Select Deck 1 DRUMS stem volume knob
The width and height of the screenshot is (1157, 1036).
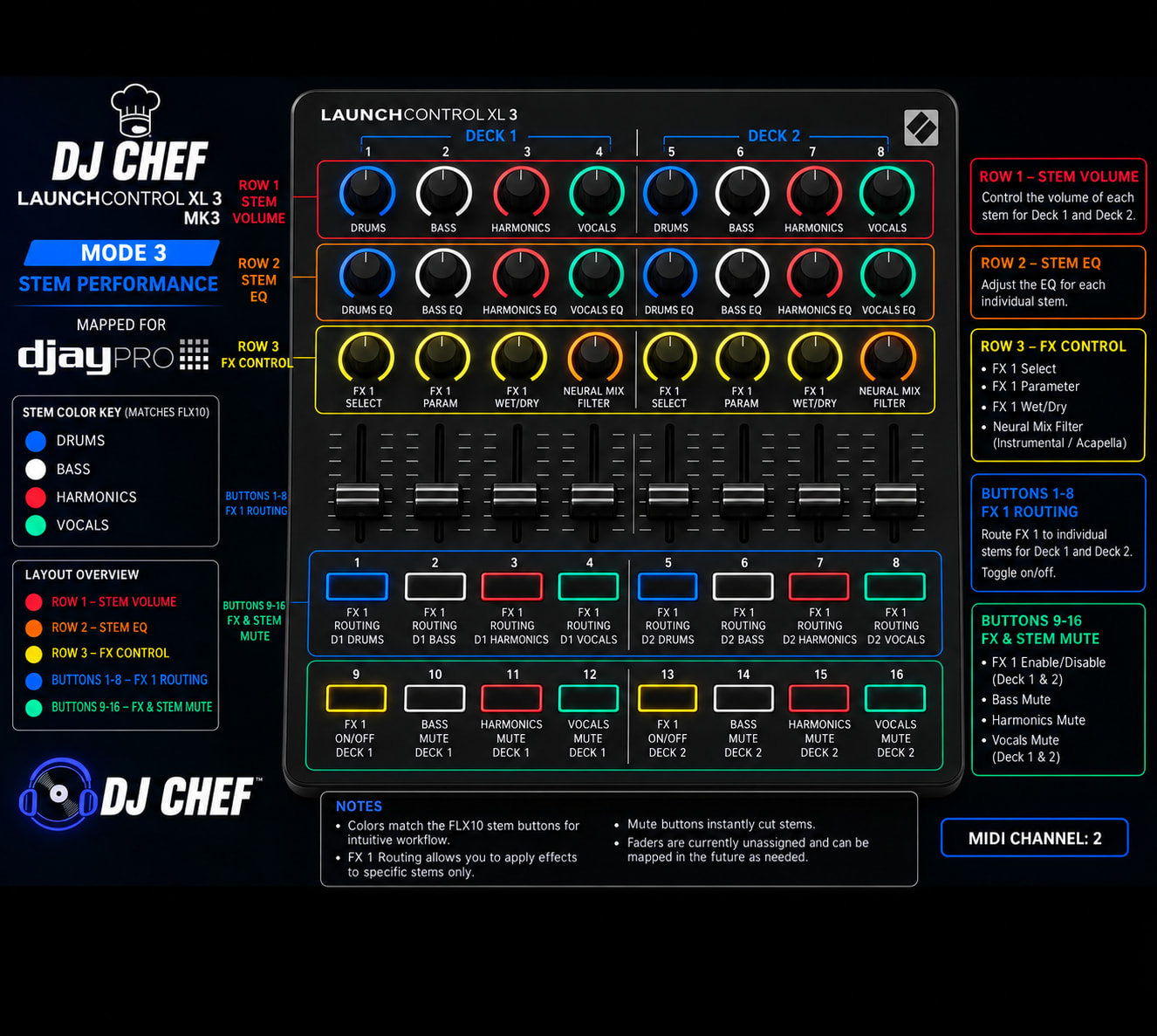point(367,192)
